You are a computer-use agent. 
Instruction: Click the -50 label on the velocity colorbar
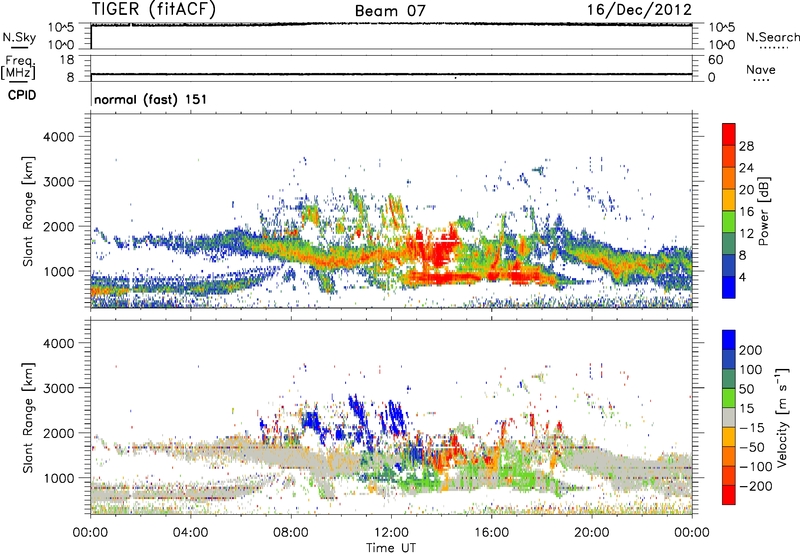tap(752, 448)
